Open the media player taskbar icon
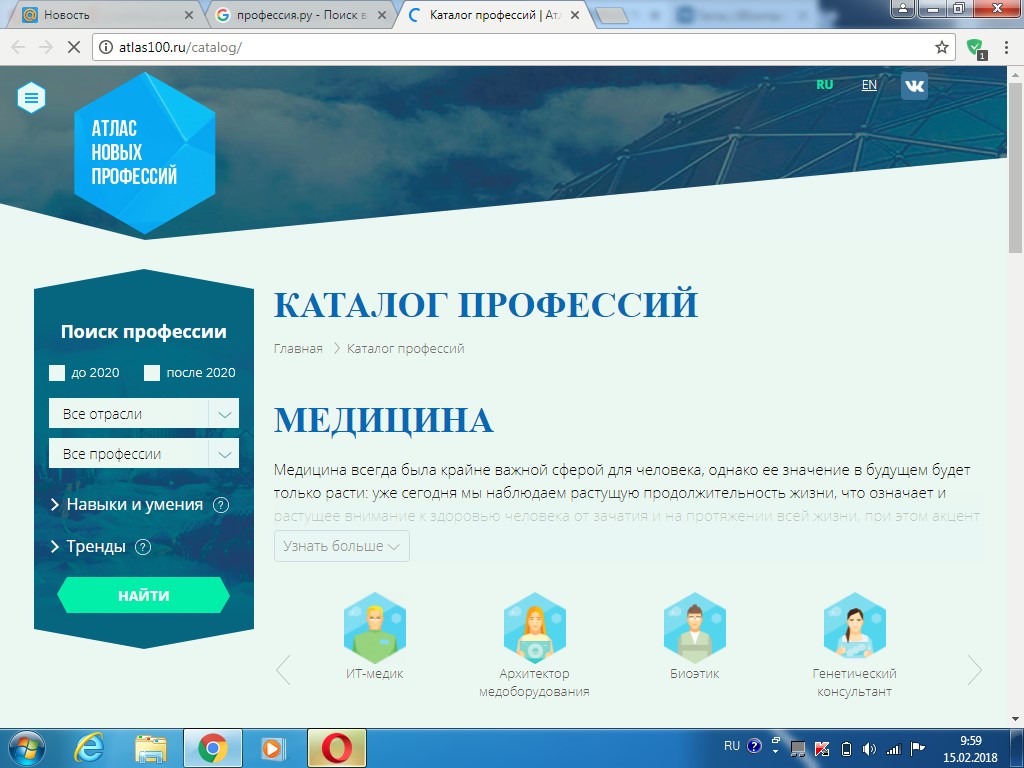Image resolution: width=1024 pixels, height=768 pixels. [x=273, y=748]
